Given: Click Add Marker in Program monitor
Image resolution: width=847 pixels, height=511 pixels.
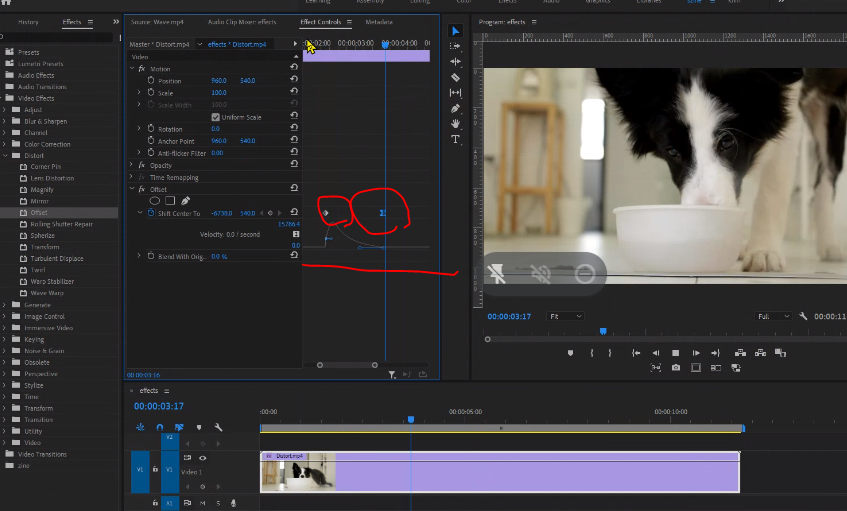Looking at the screenshot, I should point(570,353).
